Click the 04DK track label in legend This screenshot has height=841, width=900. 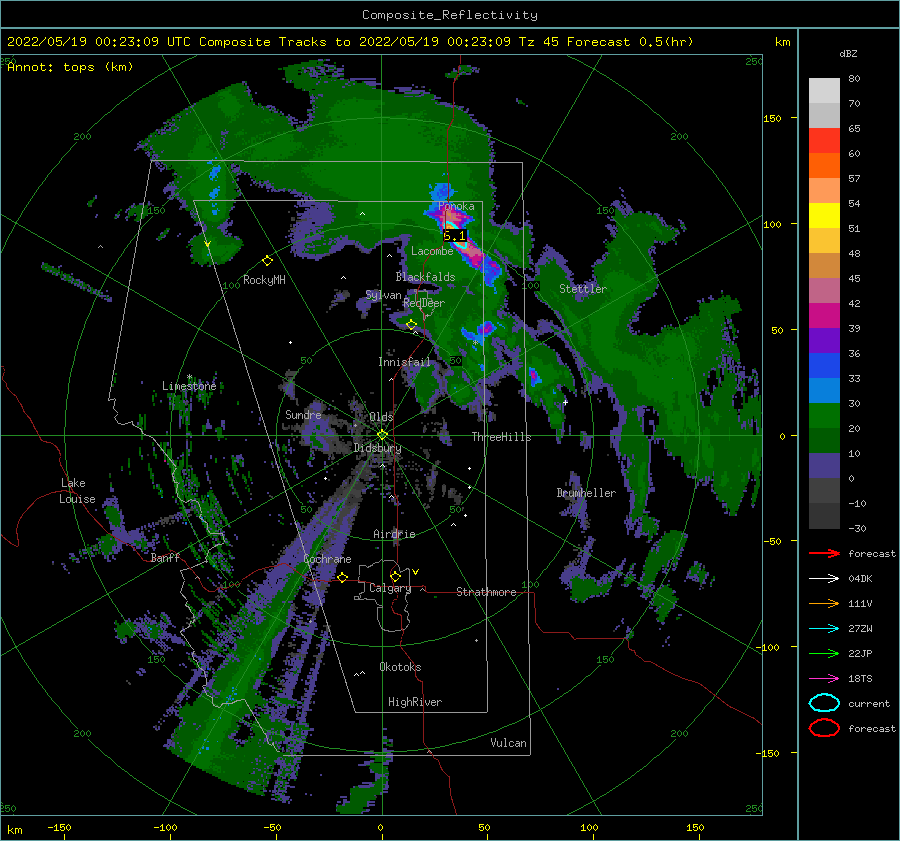[860, 578]
